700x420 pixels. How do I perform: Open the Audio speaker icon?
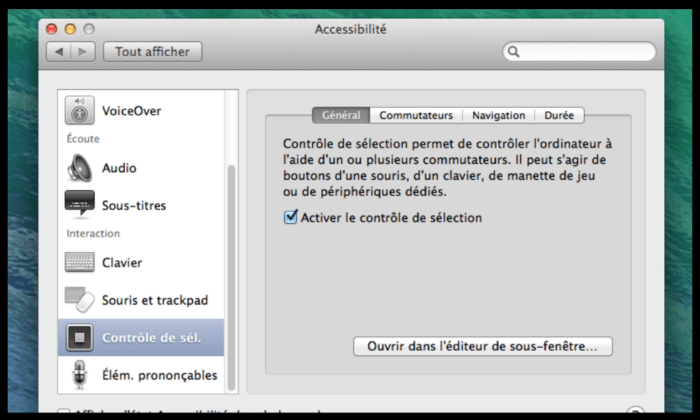pos(80,168)
